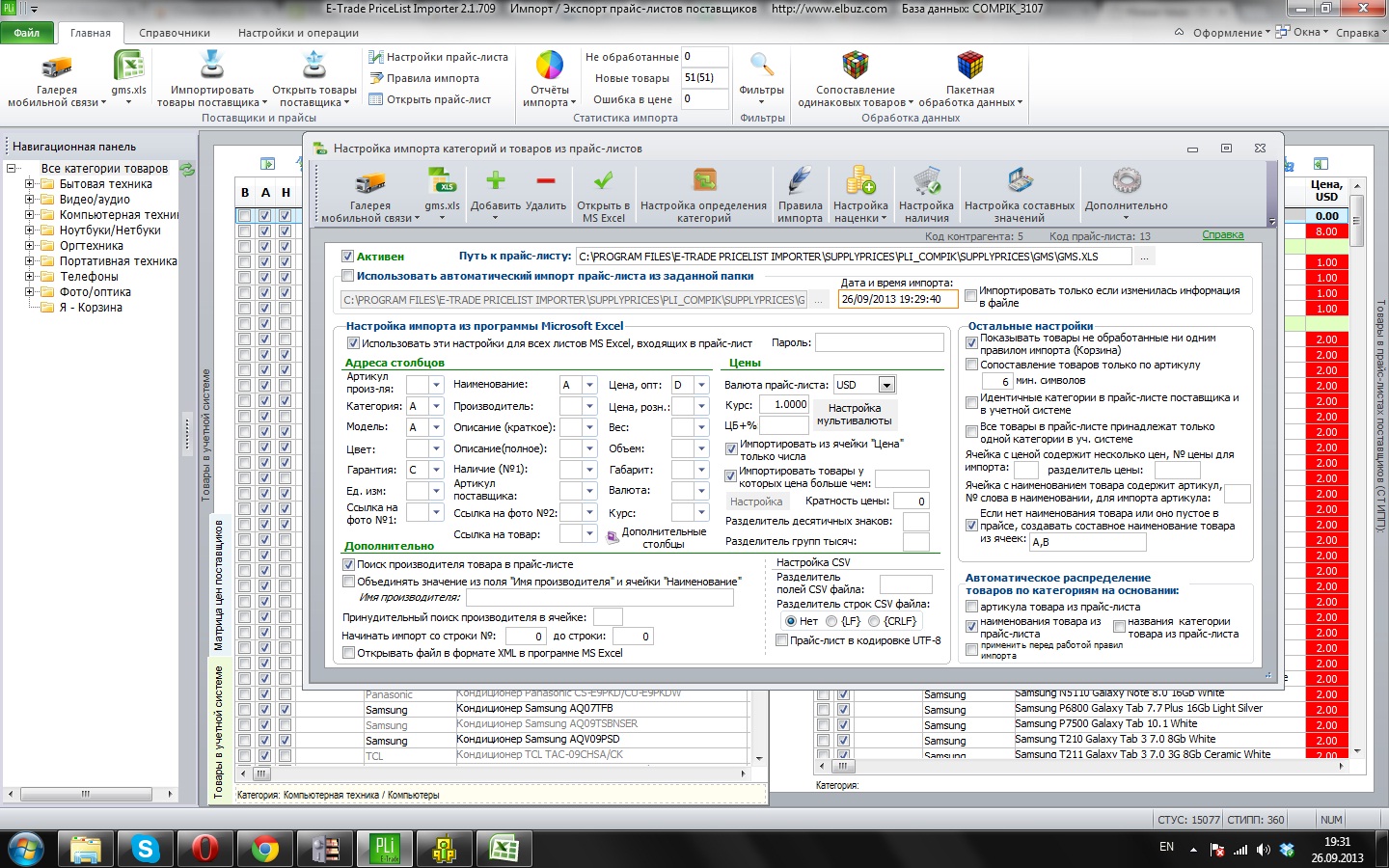This screenshot has width=1389, height=868.
Task: Toggle the Active checkbox
Action: tap(348, 257)
